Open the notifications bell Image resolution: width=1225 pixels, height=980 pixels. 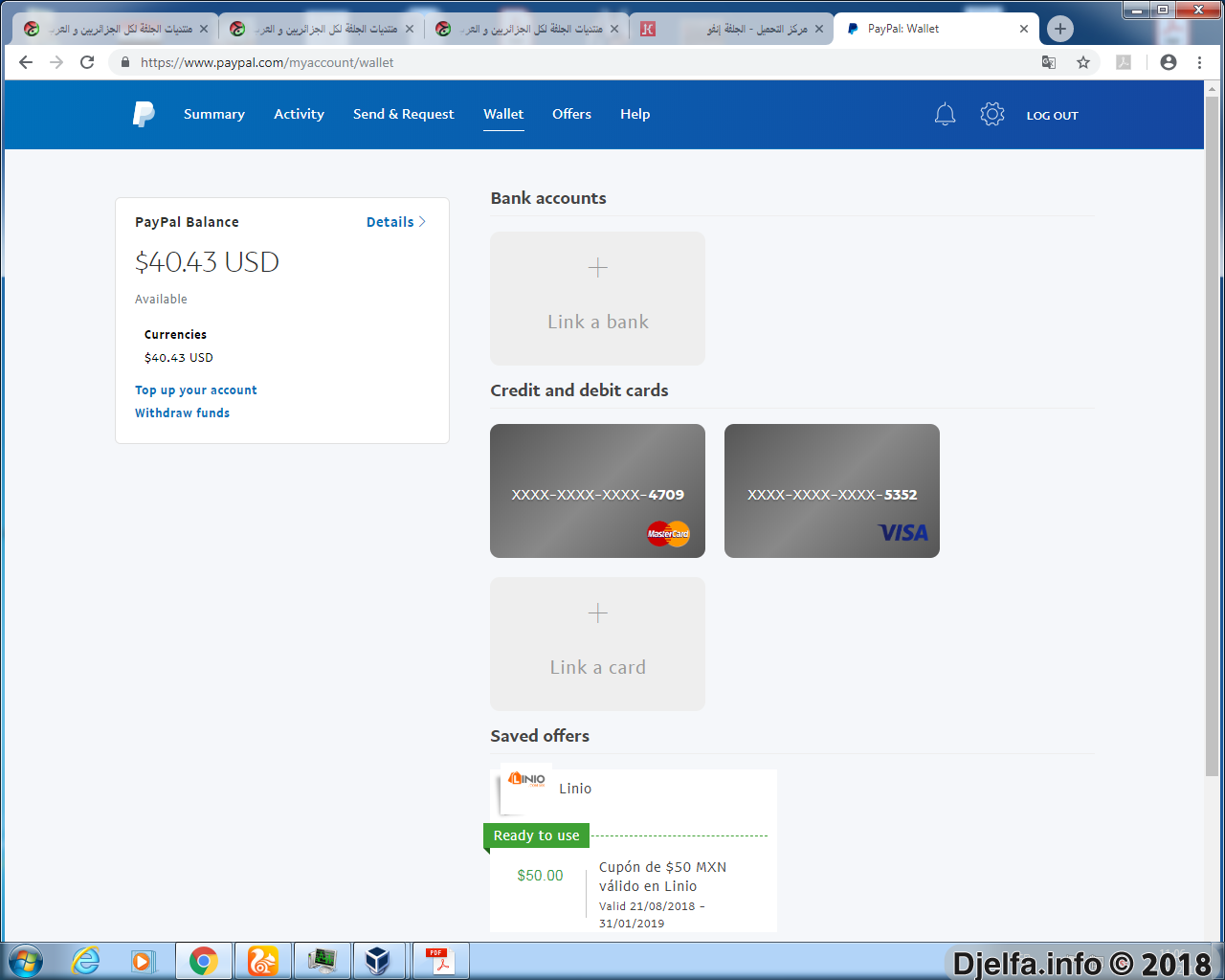tap(945, 115)
